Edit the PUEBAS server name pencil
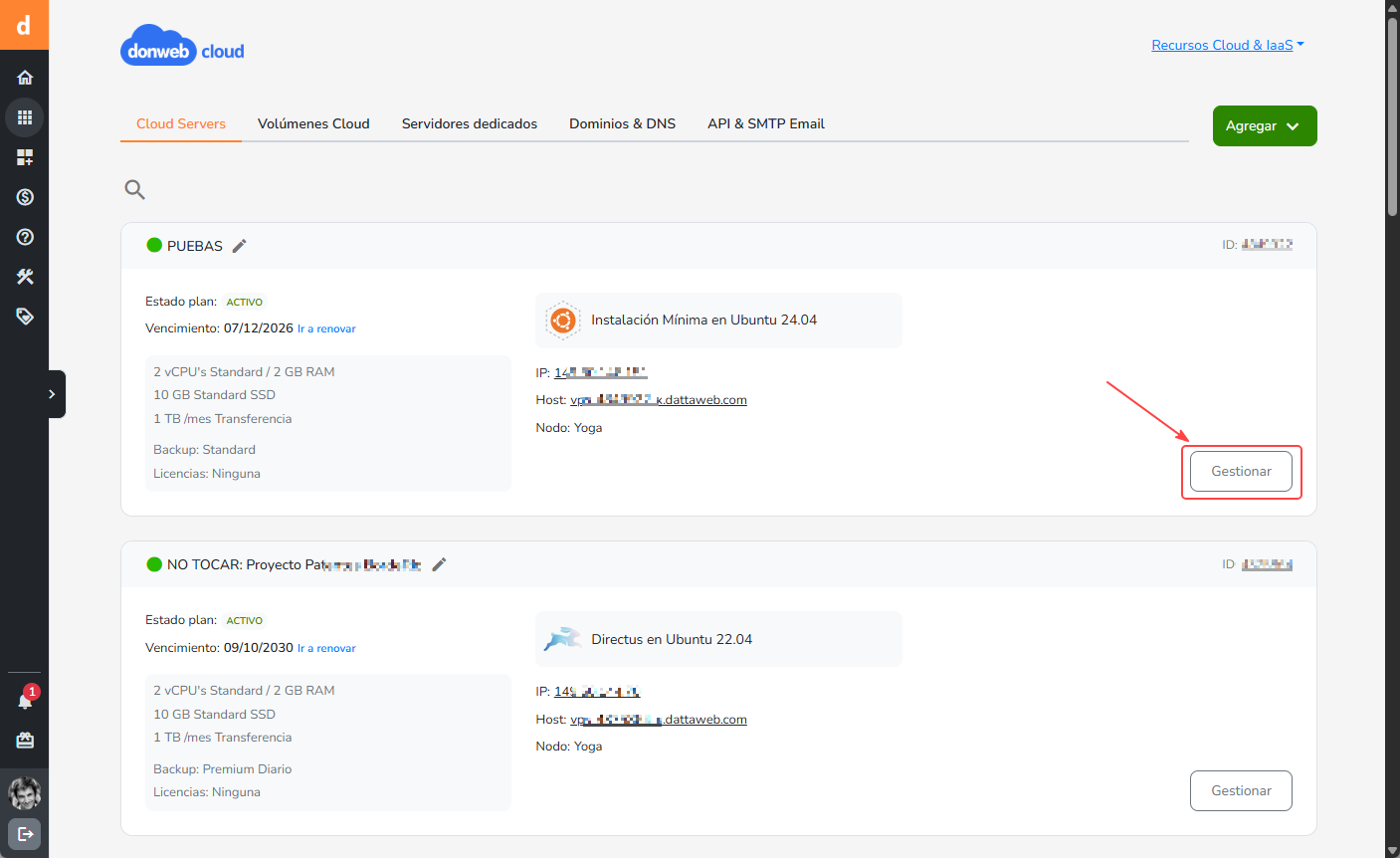Viewport: 1400px width, 858px height. tap(239, 246)
